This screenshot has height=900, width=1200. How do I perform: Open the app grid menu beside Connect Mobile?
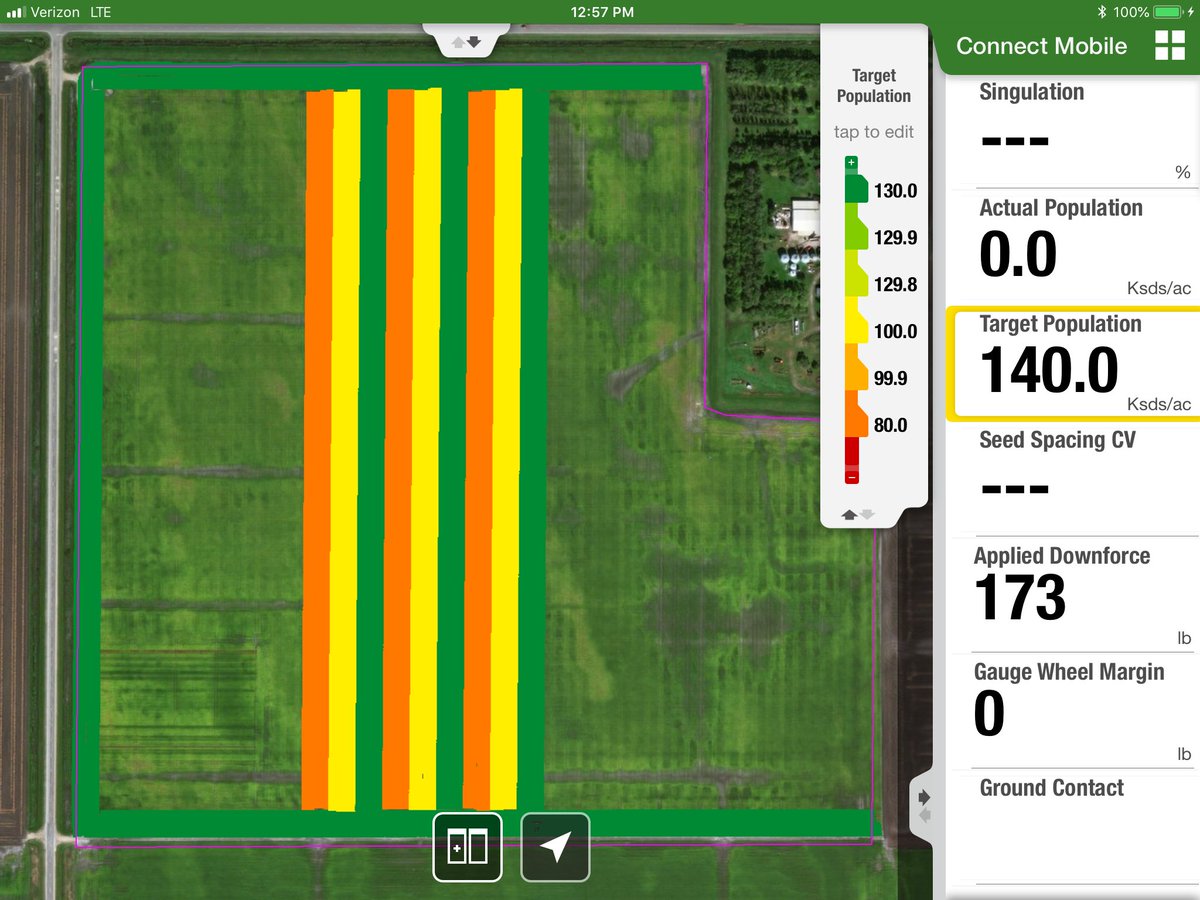tap(1170, 45)
